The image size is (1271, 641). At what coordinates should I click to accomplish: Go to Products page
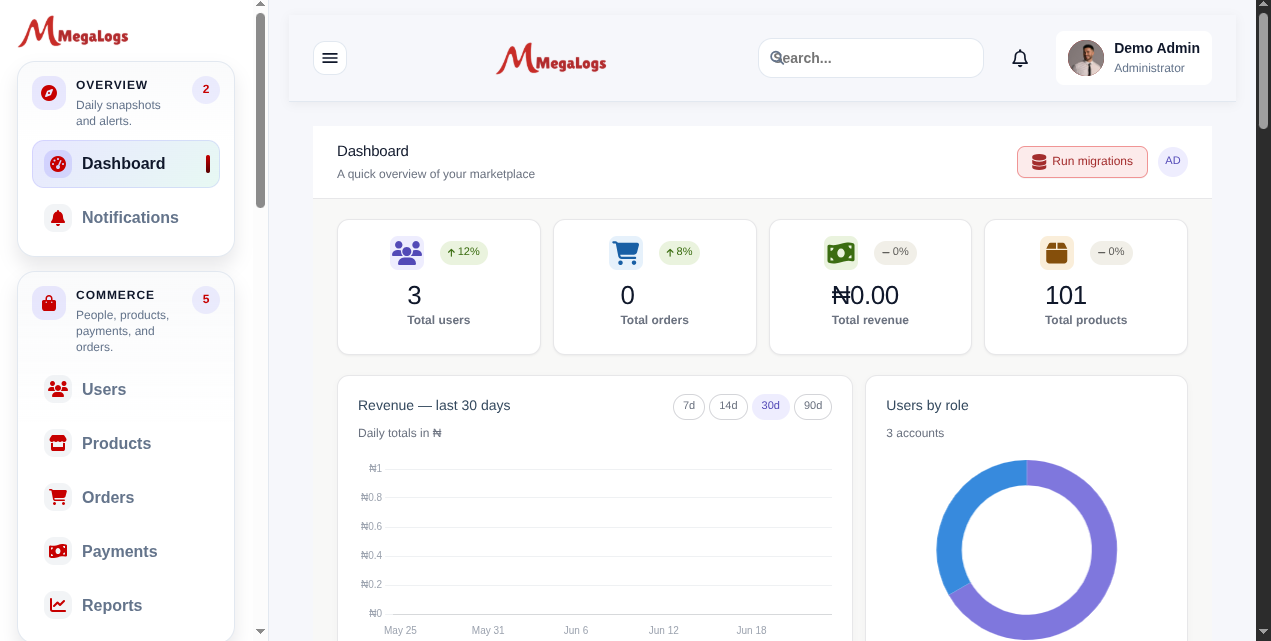tap(126, 444)
